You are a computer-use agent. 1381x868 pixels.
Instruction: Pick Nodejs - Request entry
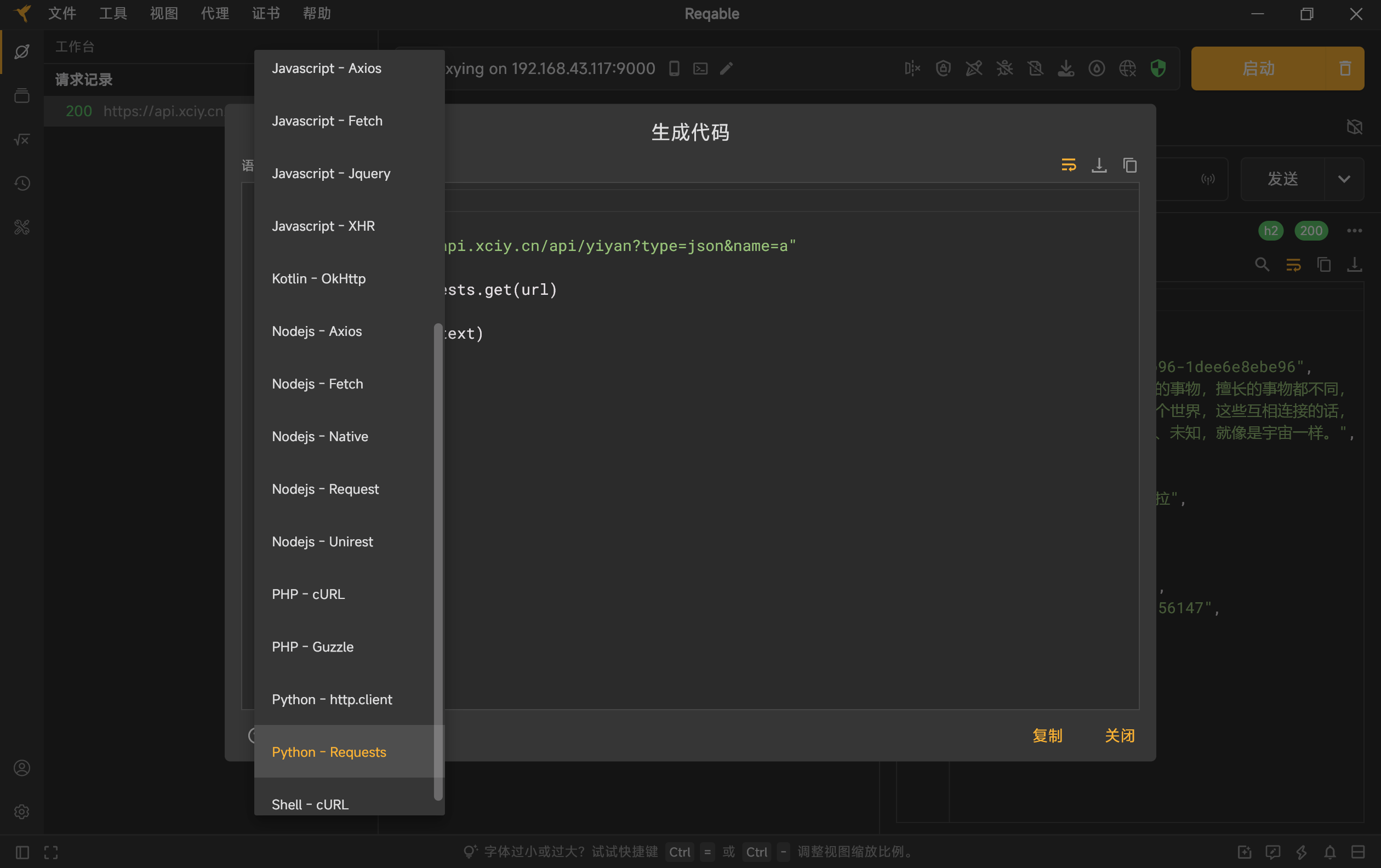[349, 489]
